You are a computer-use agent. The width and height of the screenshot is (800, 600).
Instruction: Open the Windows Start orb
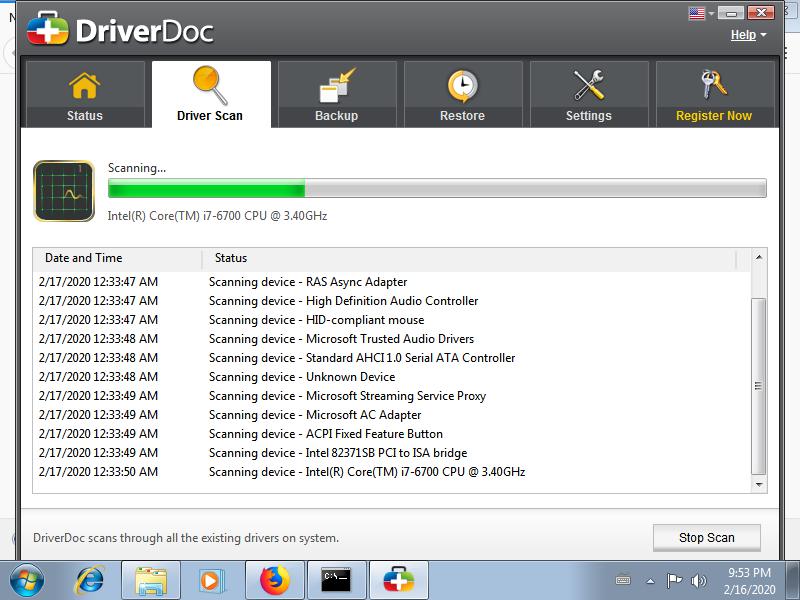27,580
